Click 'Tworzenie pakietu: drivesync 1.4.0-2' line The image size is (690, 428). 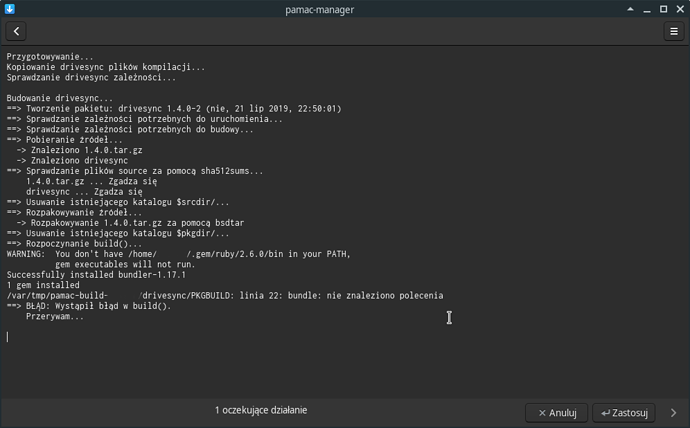174,109
